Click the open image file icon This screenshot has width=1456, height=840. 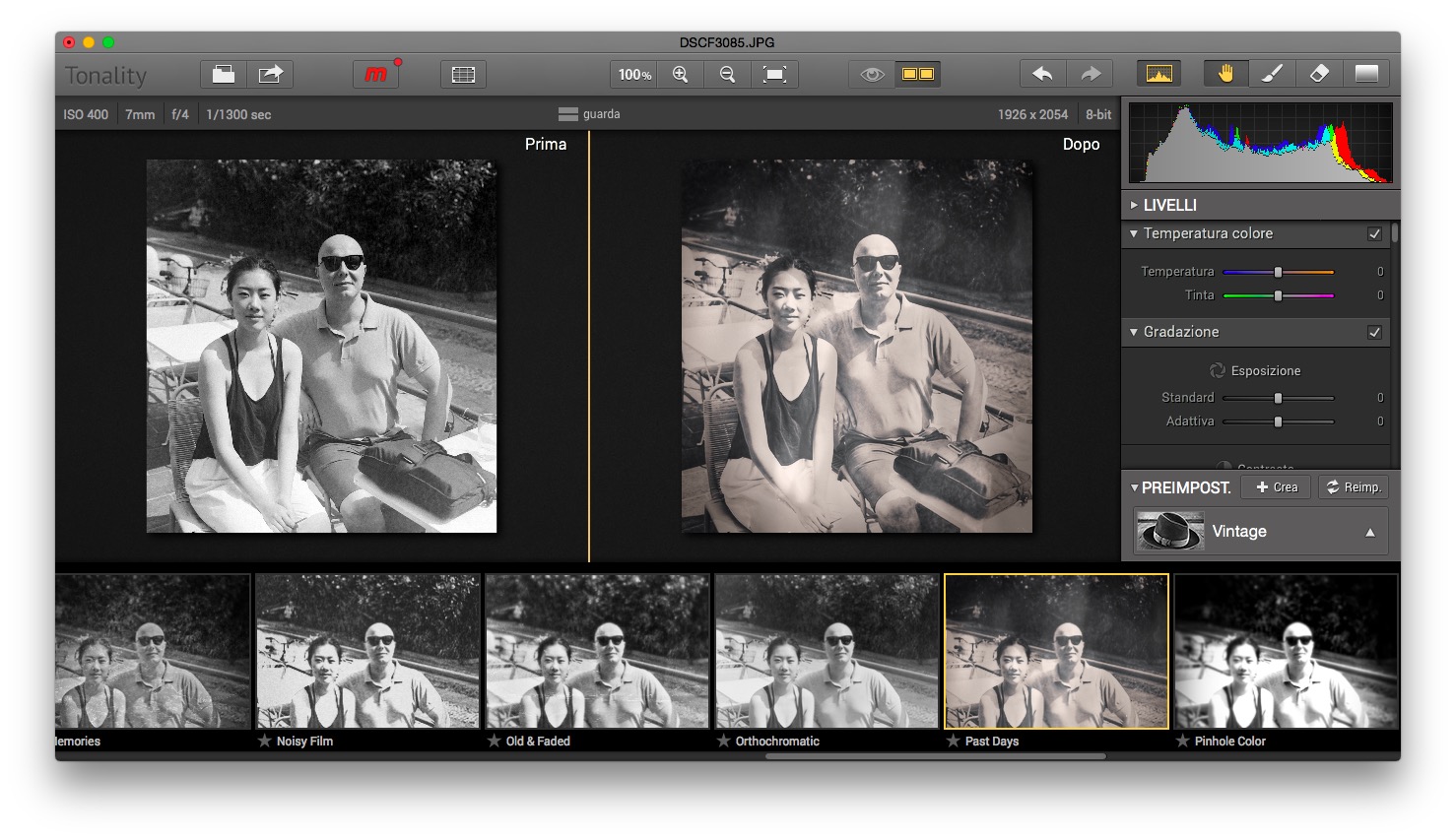(x=224, y=75)
